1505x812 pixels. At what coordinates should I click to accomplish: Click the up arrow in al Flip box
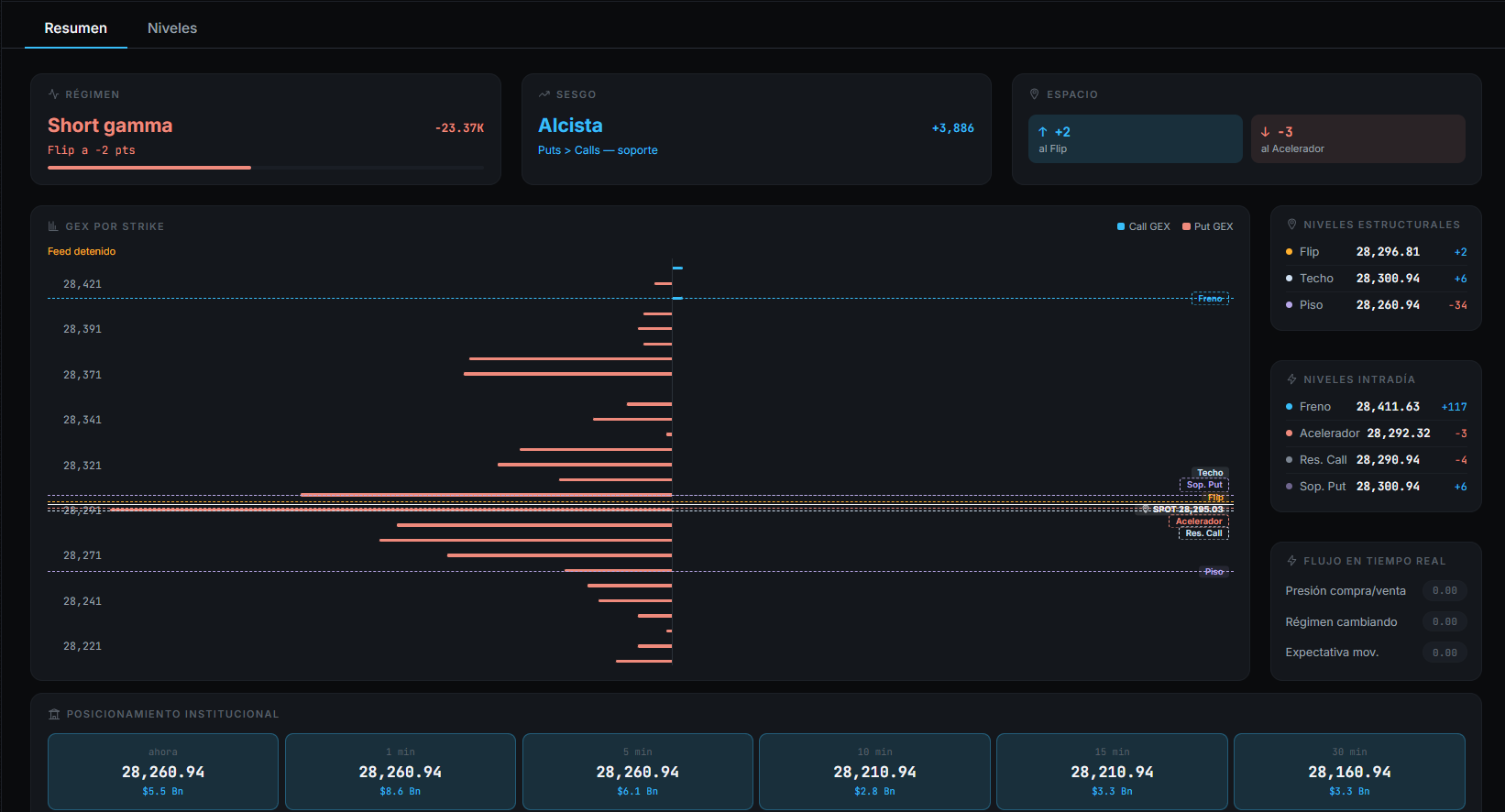(x=1043, y=132)
